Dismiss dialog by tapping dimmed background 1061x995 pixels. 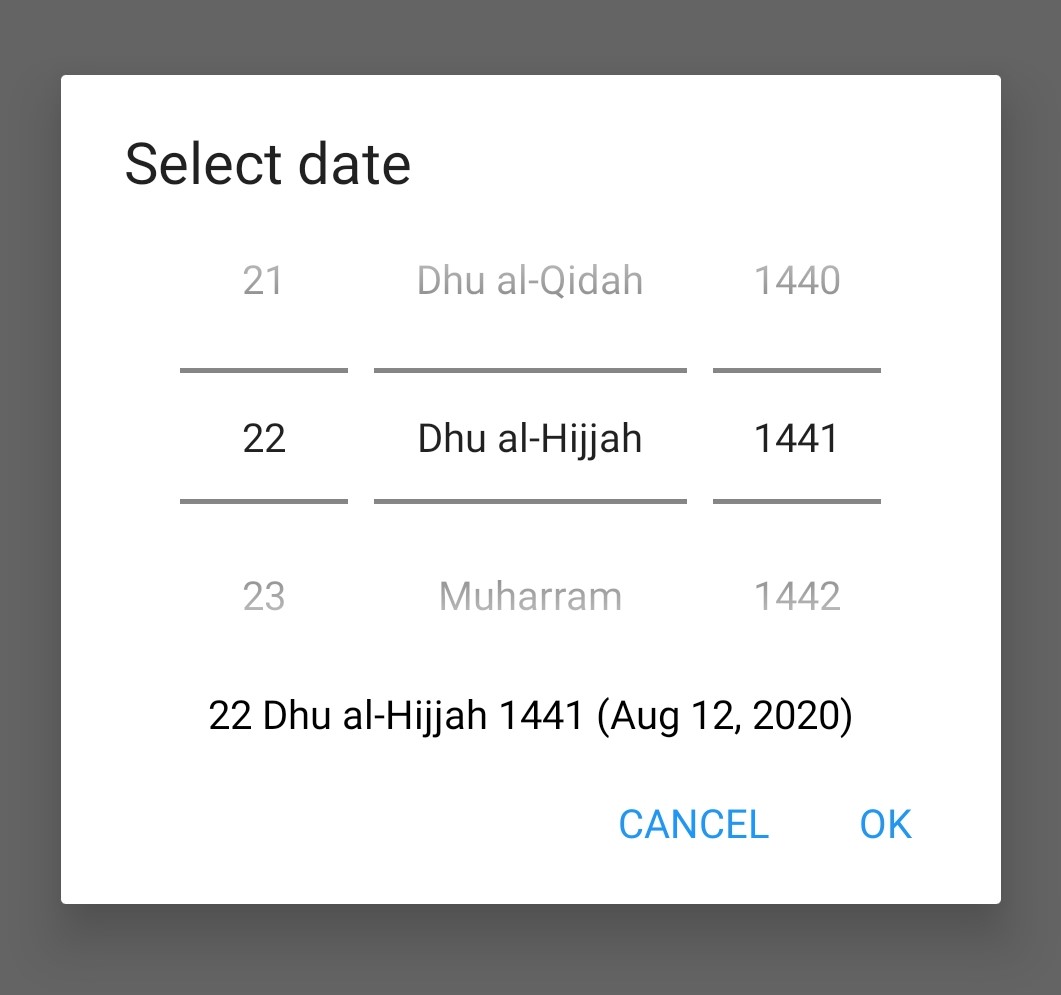click(530, 950)
